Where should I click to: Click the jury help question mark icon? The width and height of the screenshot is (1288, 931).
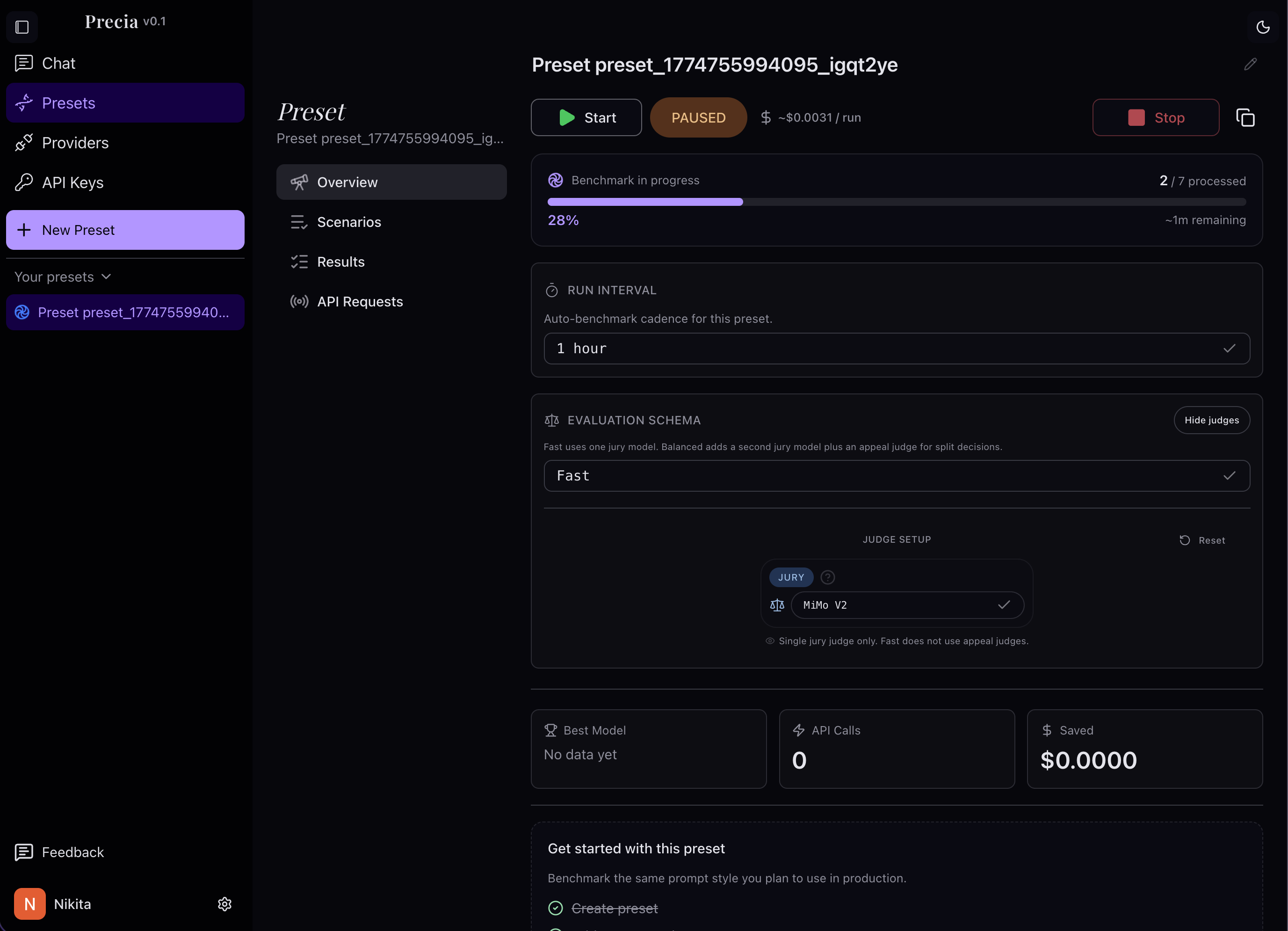pos(827,577)
